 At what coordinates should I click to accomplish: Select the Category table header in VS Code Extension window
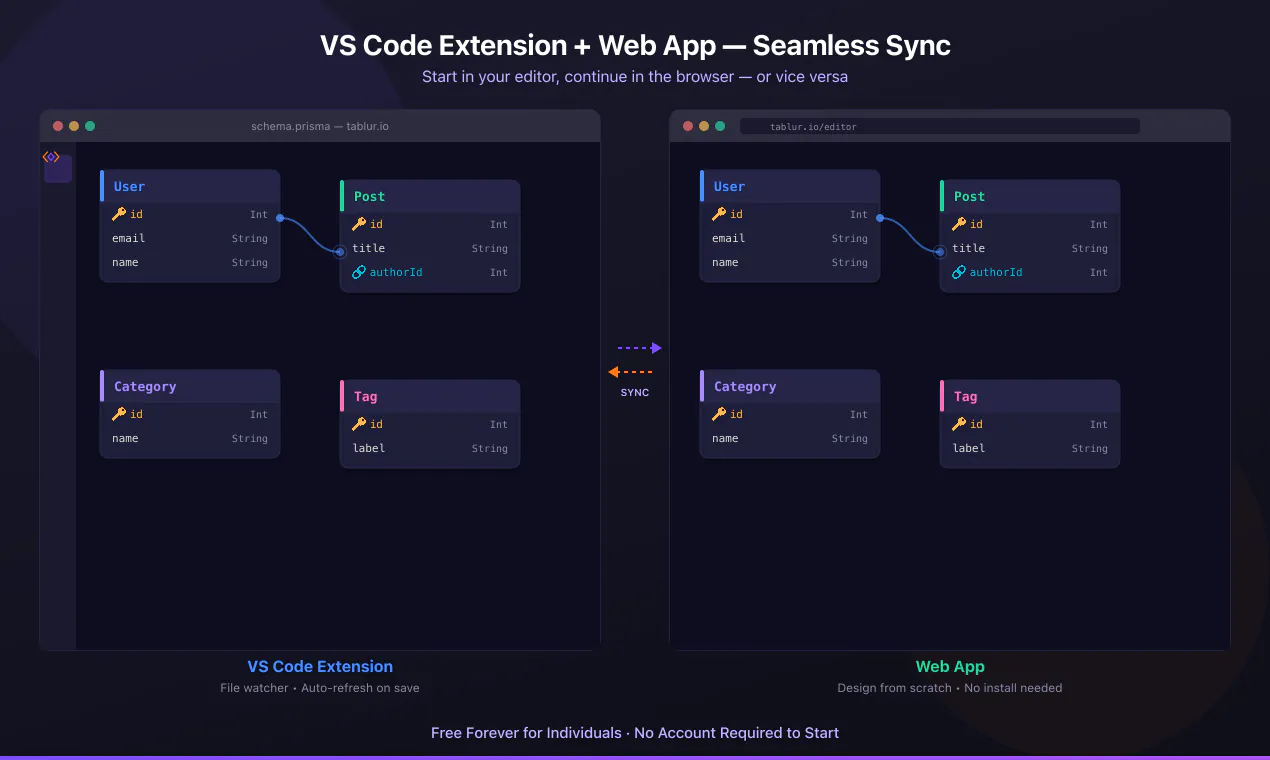pos(190,386)
